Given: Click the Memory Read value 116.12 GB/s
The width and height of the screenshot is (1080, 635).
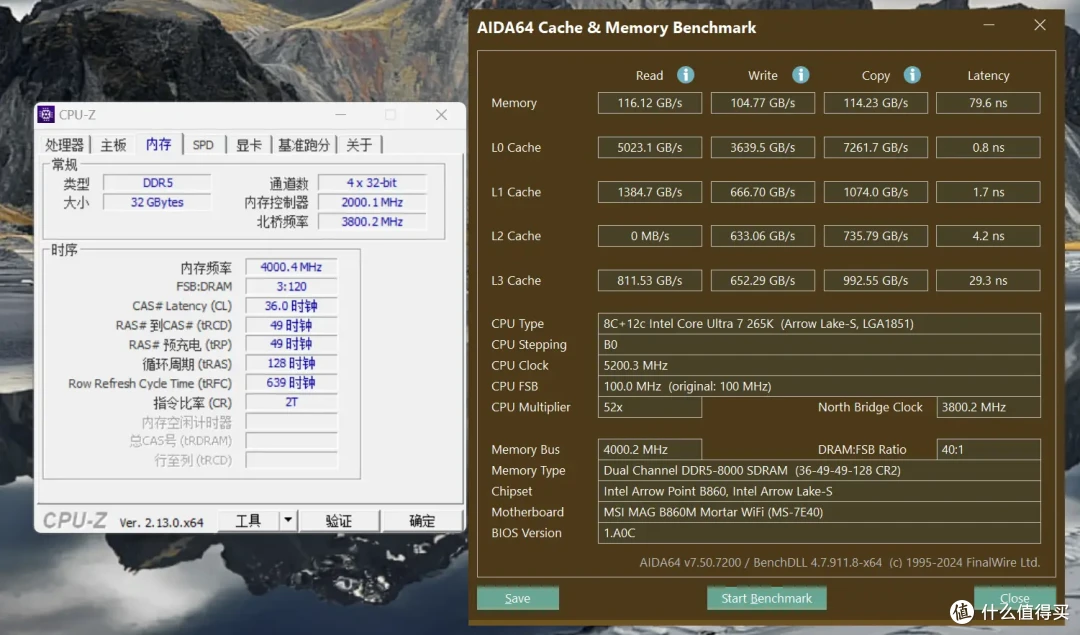Looking at the screenshot, I should point(650,103).
